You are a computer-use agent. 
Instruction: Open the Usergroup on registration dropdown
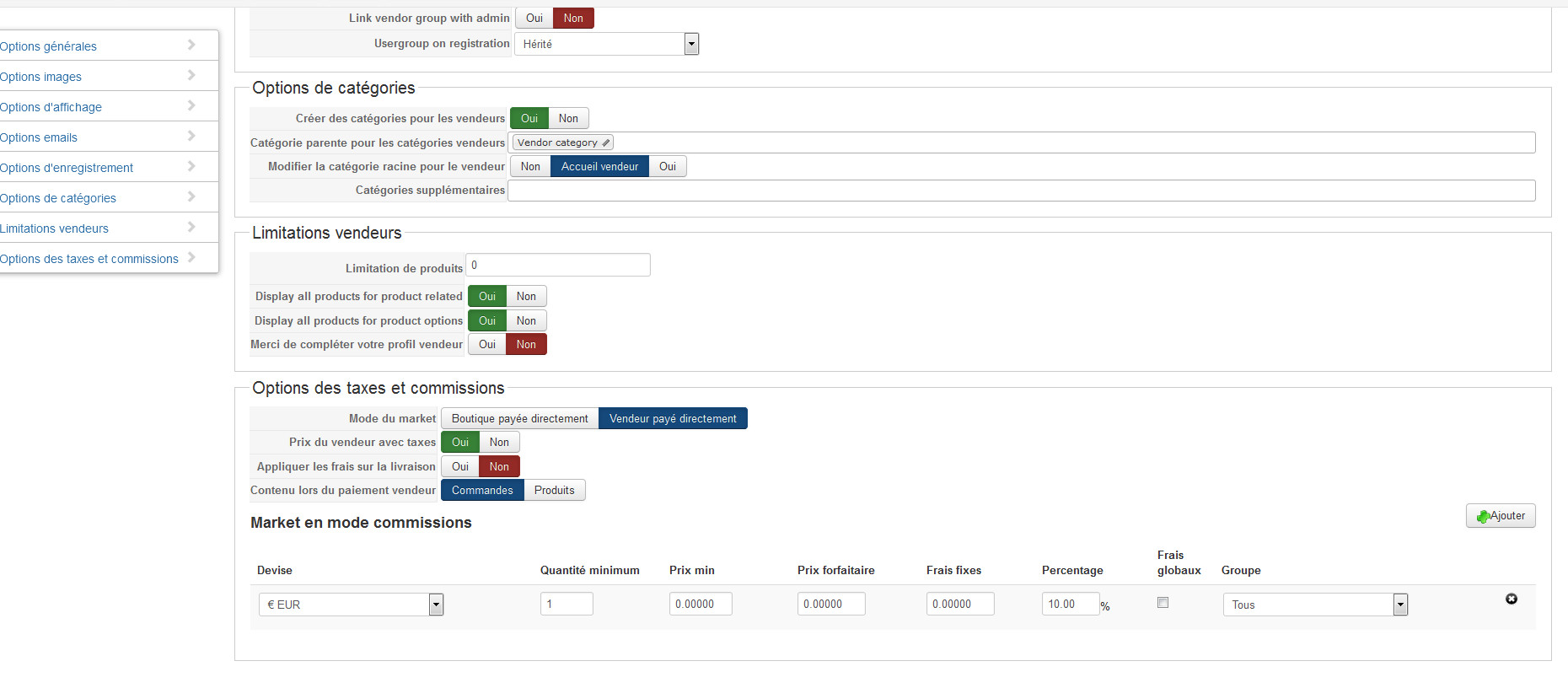coord(607,44)
